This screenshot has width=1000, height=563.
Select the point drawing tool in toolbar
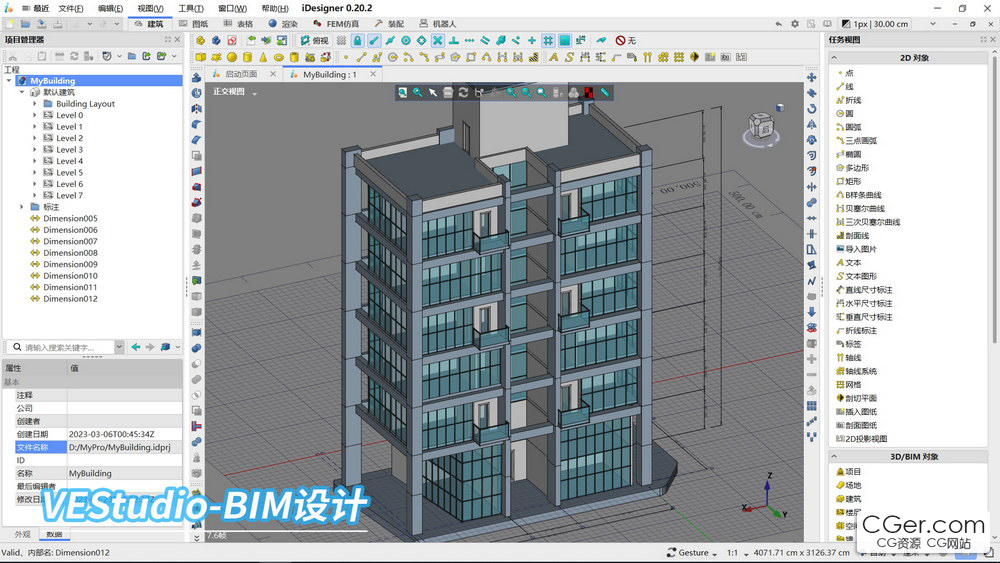pos(346,57)
